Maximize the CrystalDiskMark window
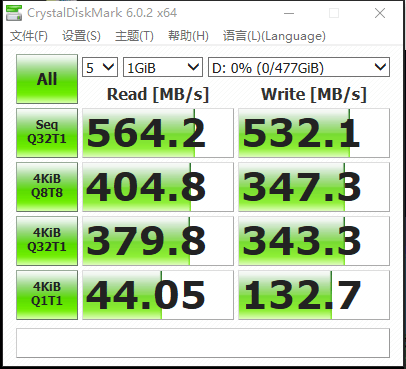 click(334, 13)
